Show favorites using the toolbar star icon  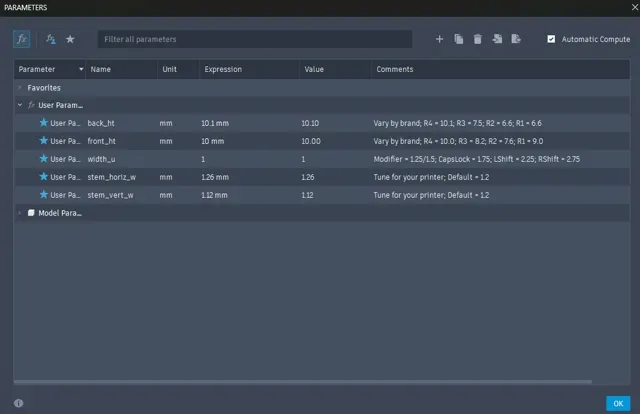pos(70,39)
